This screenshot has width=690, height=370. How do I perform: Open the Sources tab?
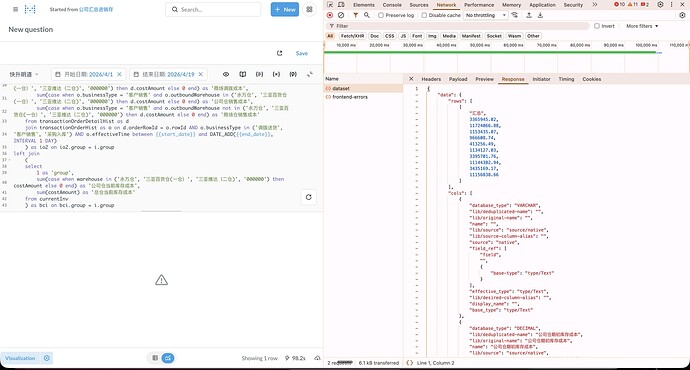coord(419,5)
